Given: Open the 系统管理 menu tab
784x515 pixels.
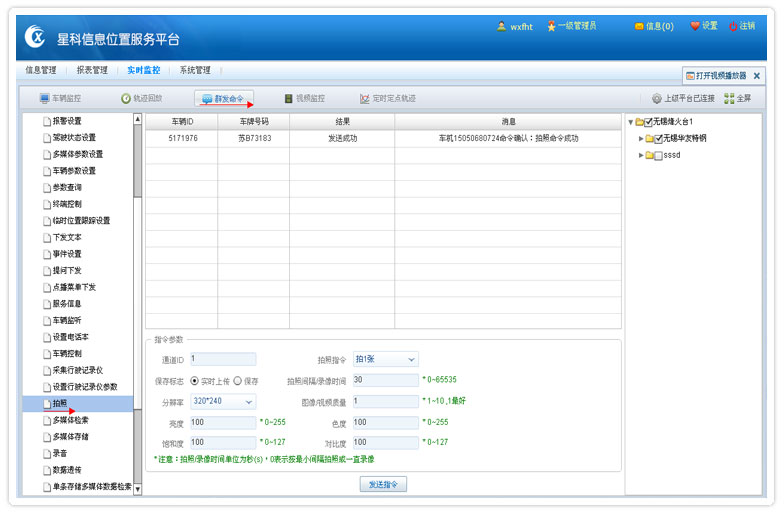Looking at the screenshot, I should (x=195, y=71).
